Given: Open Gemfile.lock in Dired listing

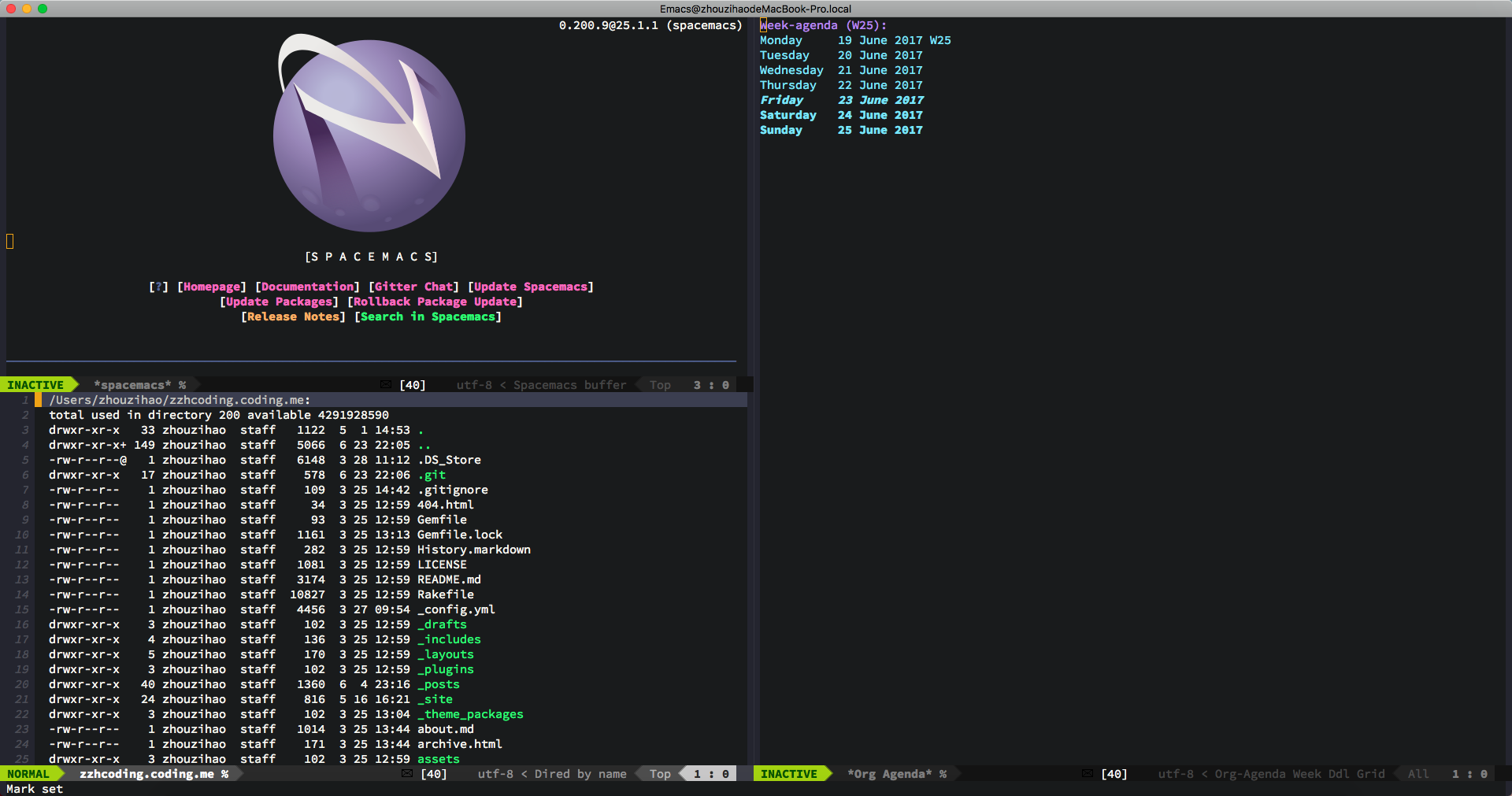Looking at the screenshot, I should tap(460, 535).
